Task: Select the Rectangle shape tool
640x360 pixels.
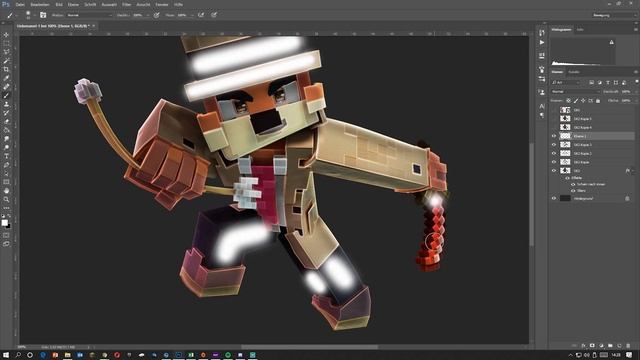Action: (x=6, y=182)
